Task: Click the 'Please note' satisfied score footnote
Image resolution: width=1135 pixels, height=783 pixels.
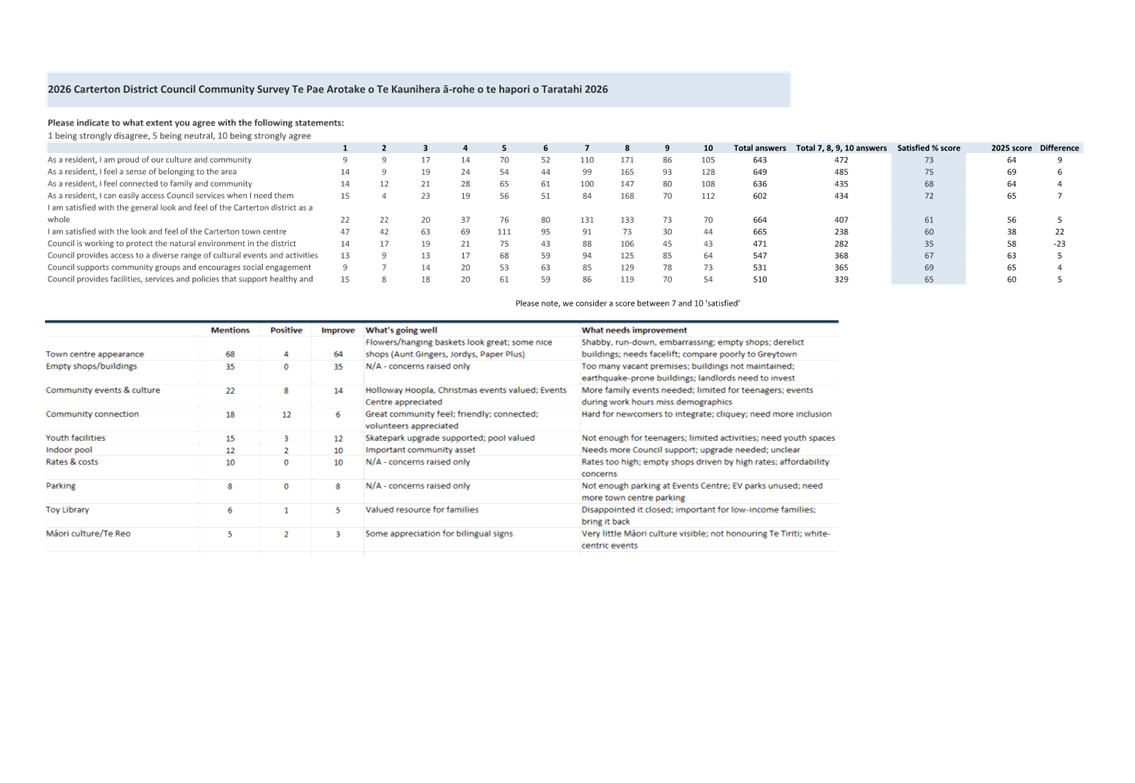Action: [628, 303]
